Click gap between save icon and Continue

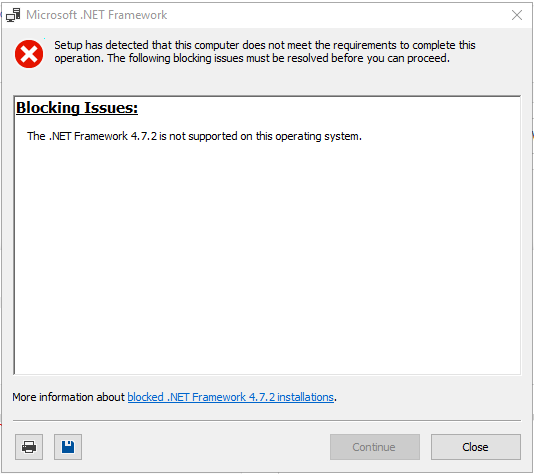tap(206, 447)
